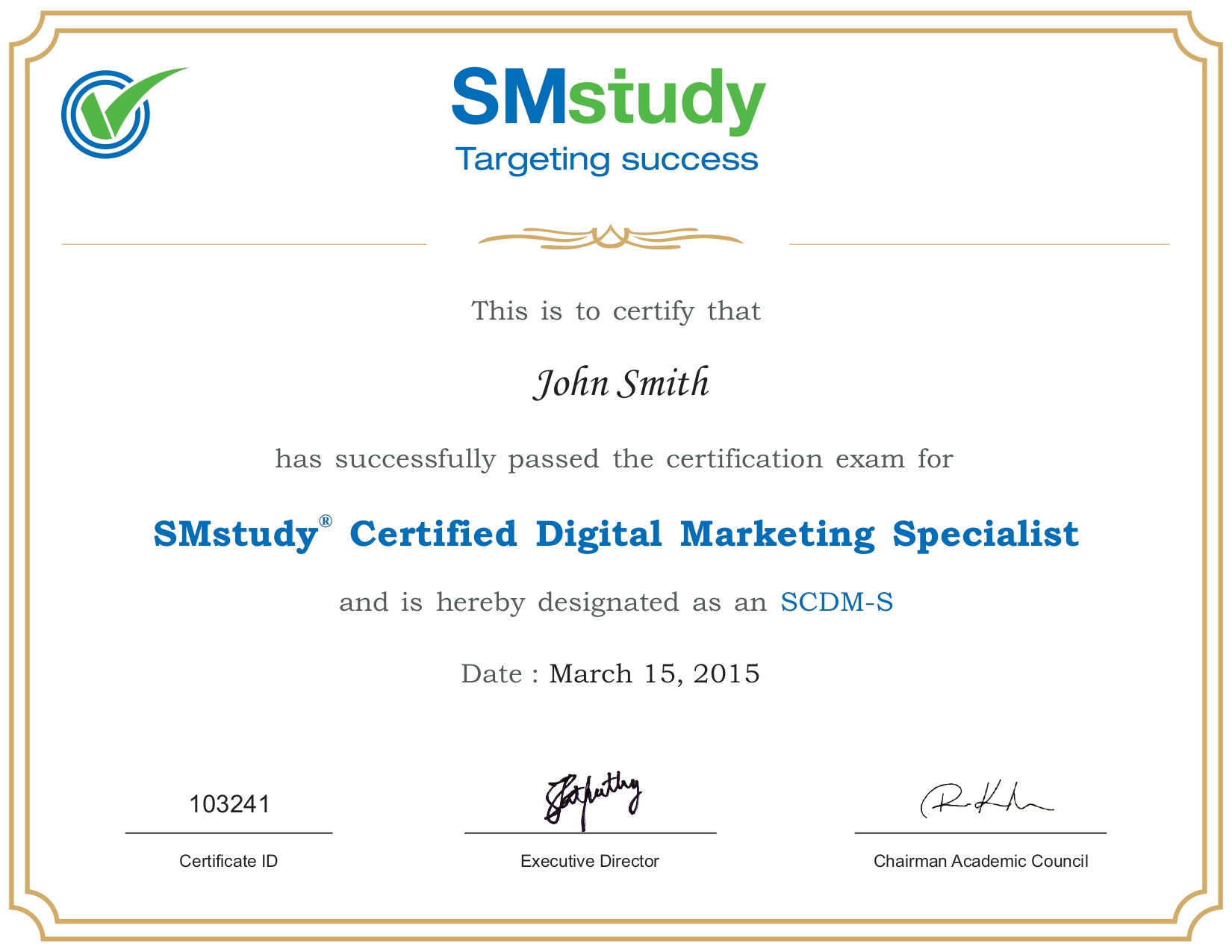Image resolution: width=1232 pixels, height=952 pixels.
Task: Click certificate number 103241
Action: pos(229,804)
